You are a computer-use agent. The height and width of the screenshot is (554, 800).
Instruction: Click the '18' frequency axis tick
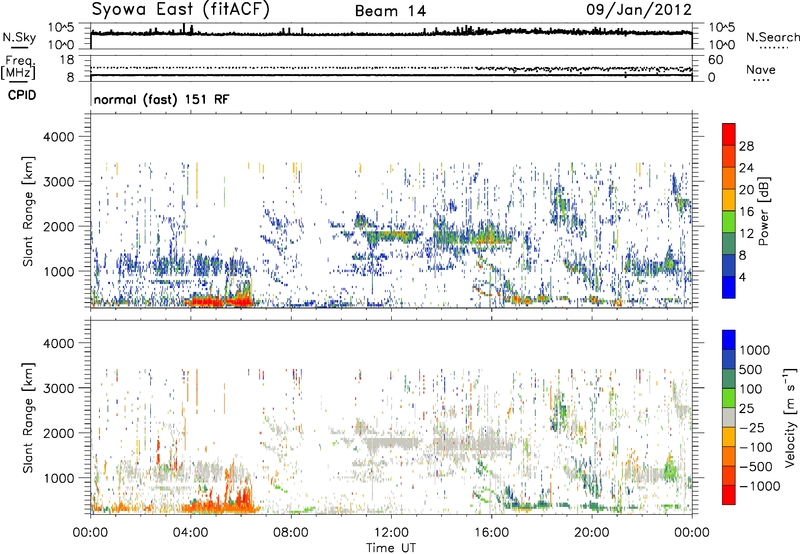pyautogui.click(x=67, y=60)
